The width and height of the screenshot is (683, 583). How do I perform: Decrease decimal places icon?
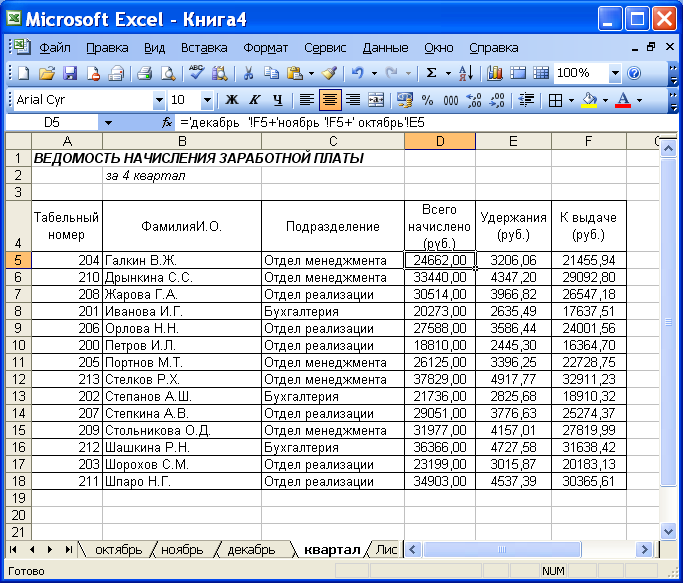click(497, 101)
